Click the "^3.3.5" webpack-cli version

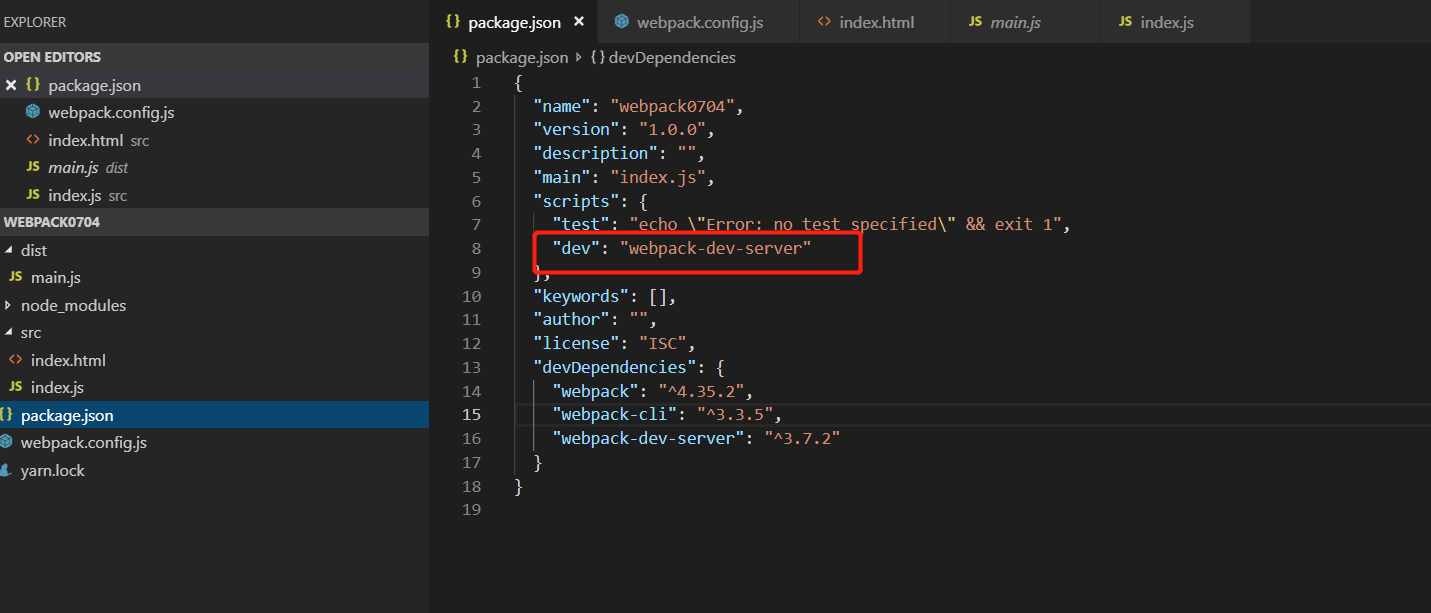point(733,414)
